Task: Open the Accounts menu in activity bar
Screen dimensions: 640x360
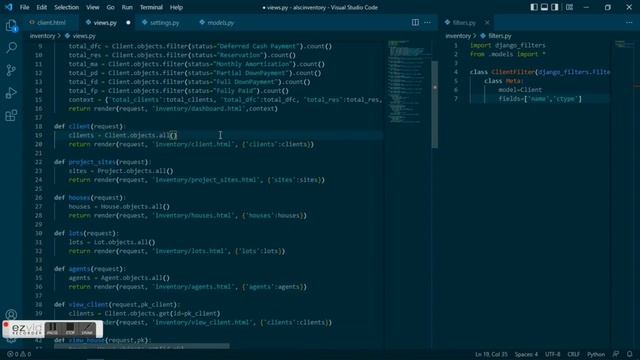Action: point(11,315)
